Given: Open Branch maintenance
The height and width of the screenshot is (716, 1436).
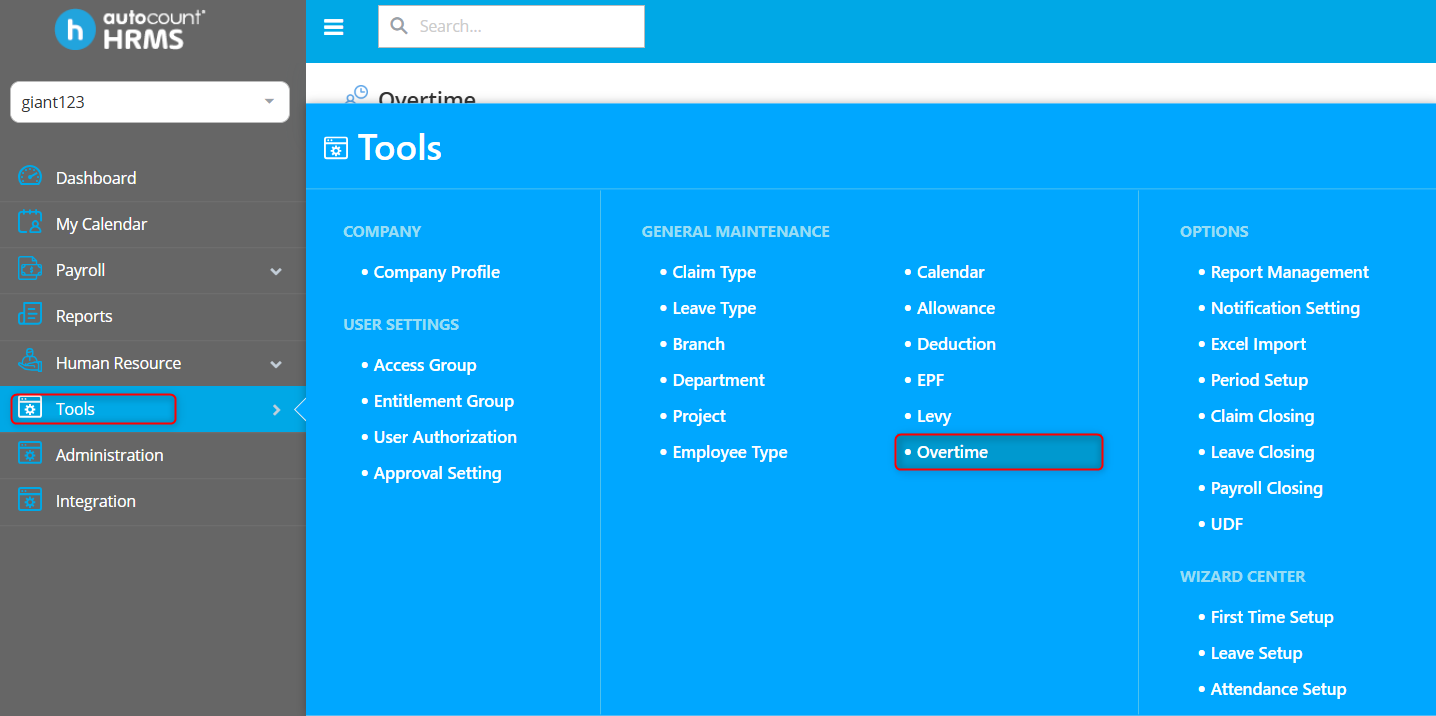Looking at the screenshot, I should pyautogui.click(x=698, y=344).
